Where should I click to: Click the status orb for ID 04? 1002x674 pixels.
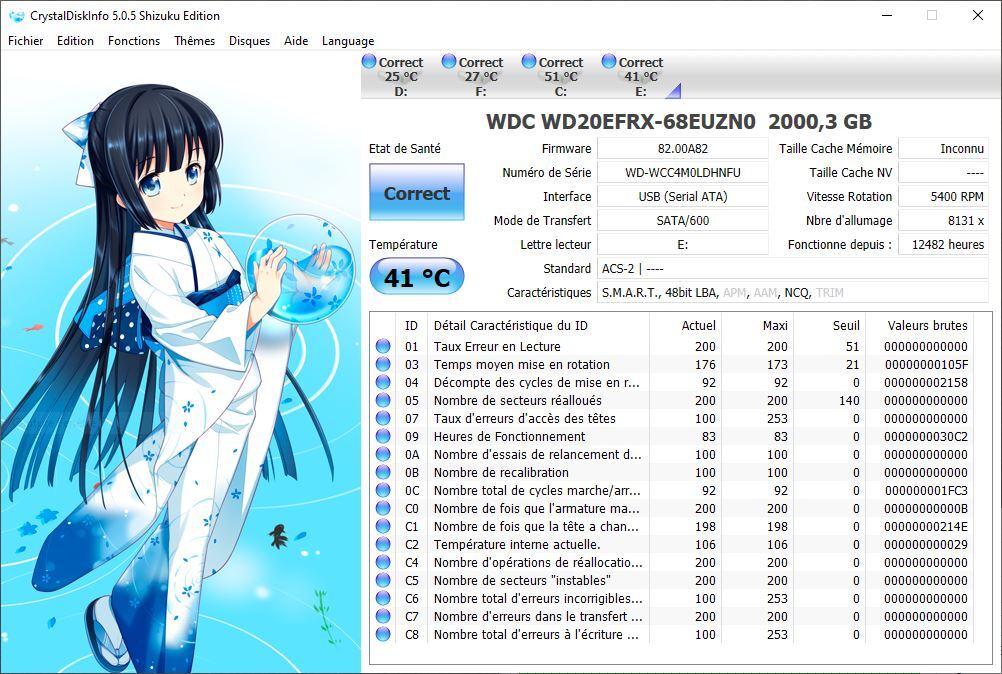click(x=383, y=382)
